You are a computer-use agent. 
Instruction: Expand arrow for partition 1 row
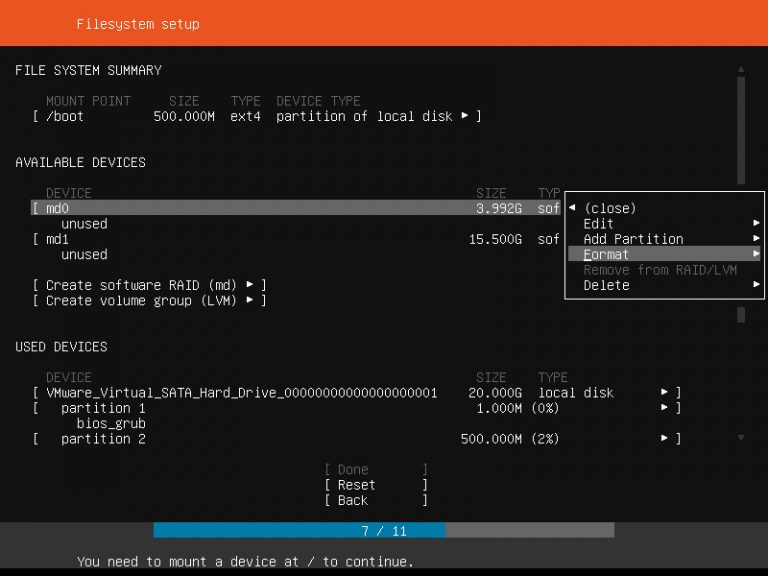tap(664, 408)
